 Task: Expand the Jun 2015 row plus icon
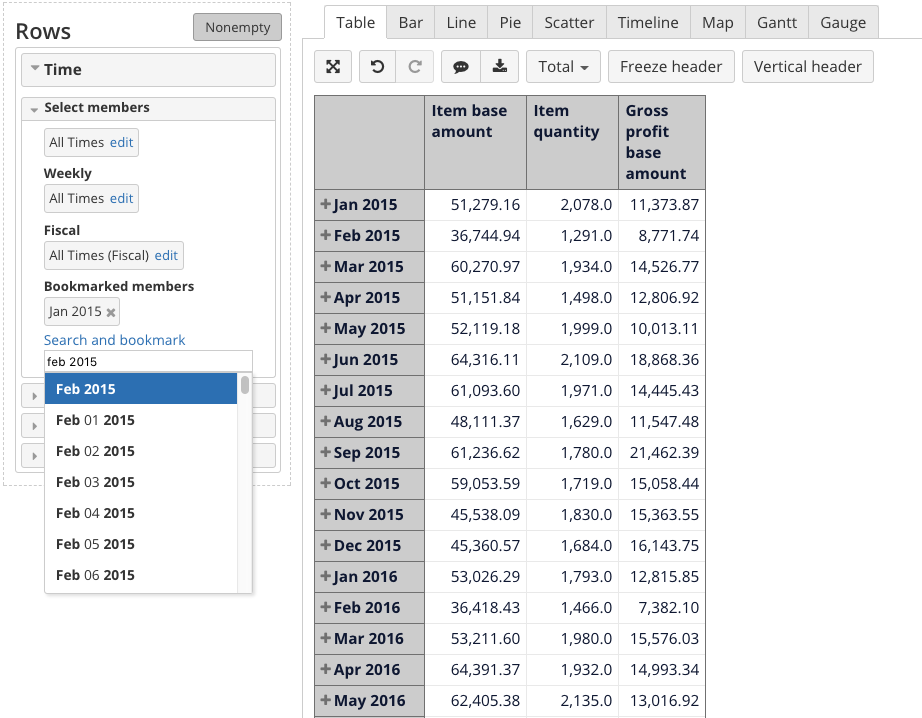(325, 359)
